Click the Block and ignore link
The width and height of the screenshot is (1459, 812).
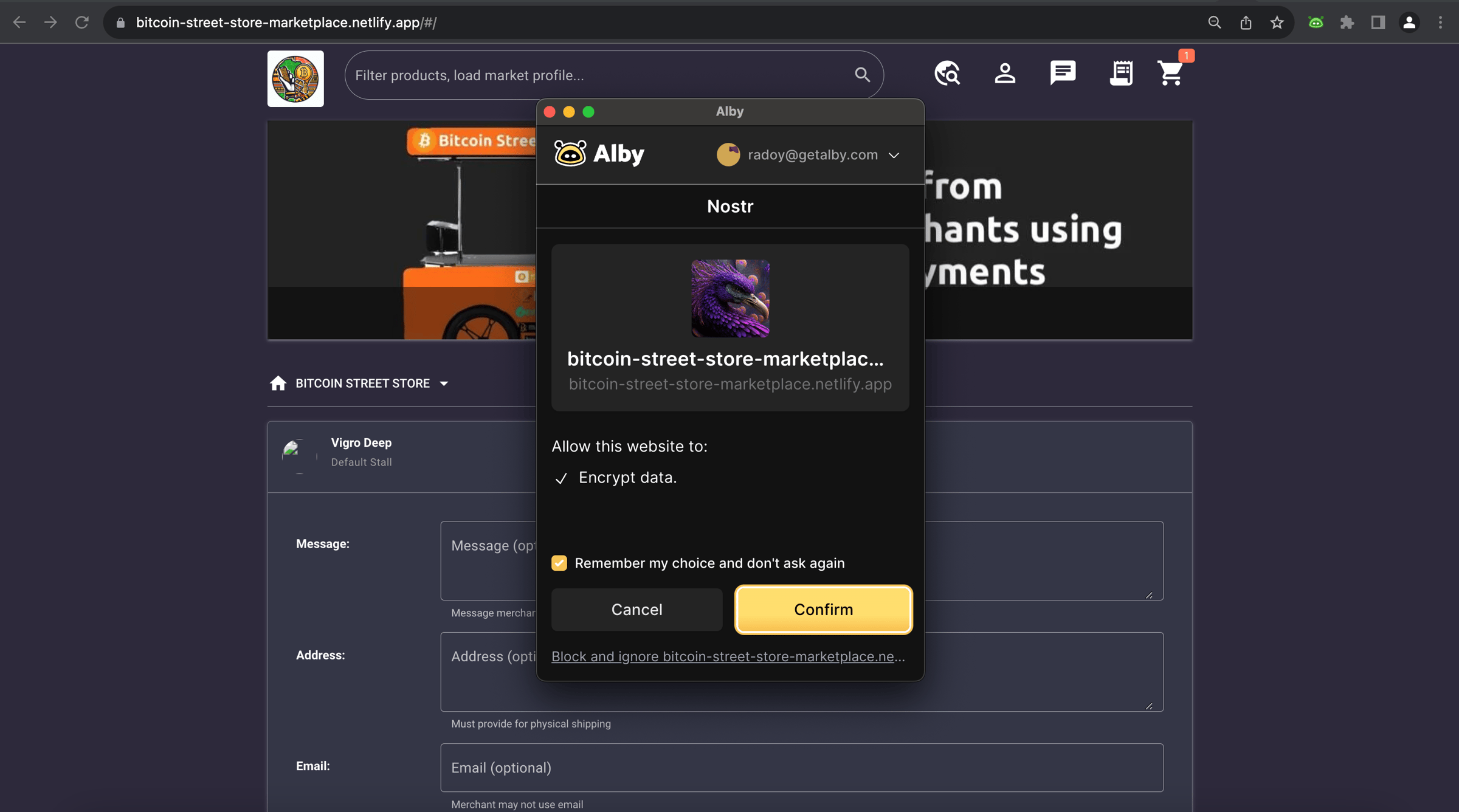click(x=728, y=656)
